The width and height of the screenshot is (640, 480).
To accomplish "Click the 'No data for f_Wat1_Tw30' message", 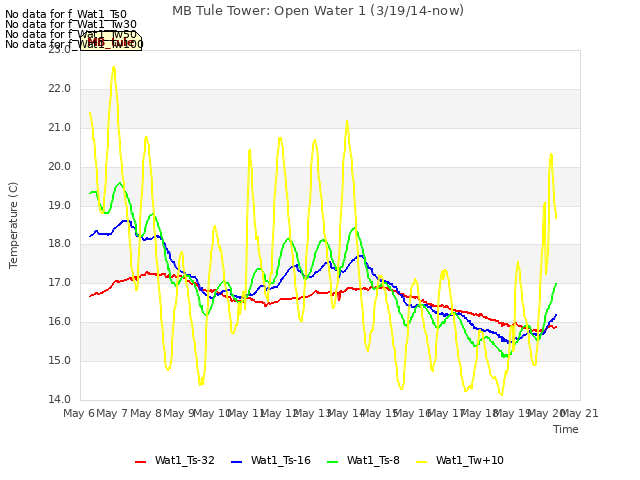I will point(71,24).
